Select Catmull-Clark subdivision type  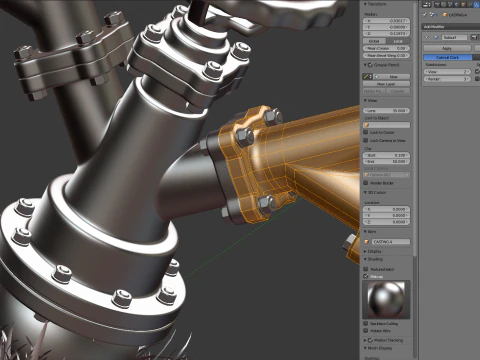[x=447, y=57]
